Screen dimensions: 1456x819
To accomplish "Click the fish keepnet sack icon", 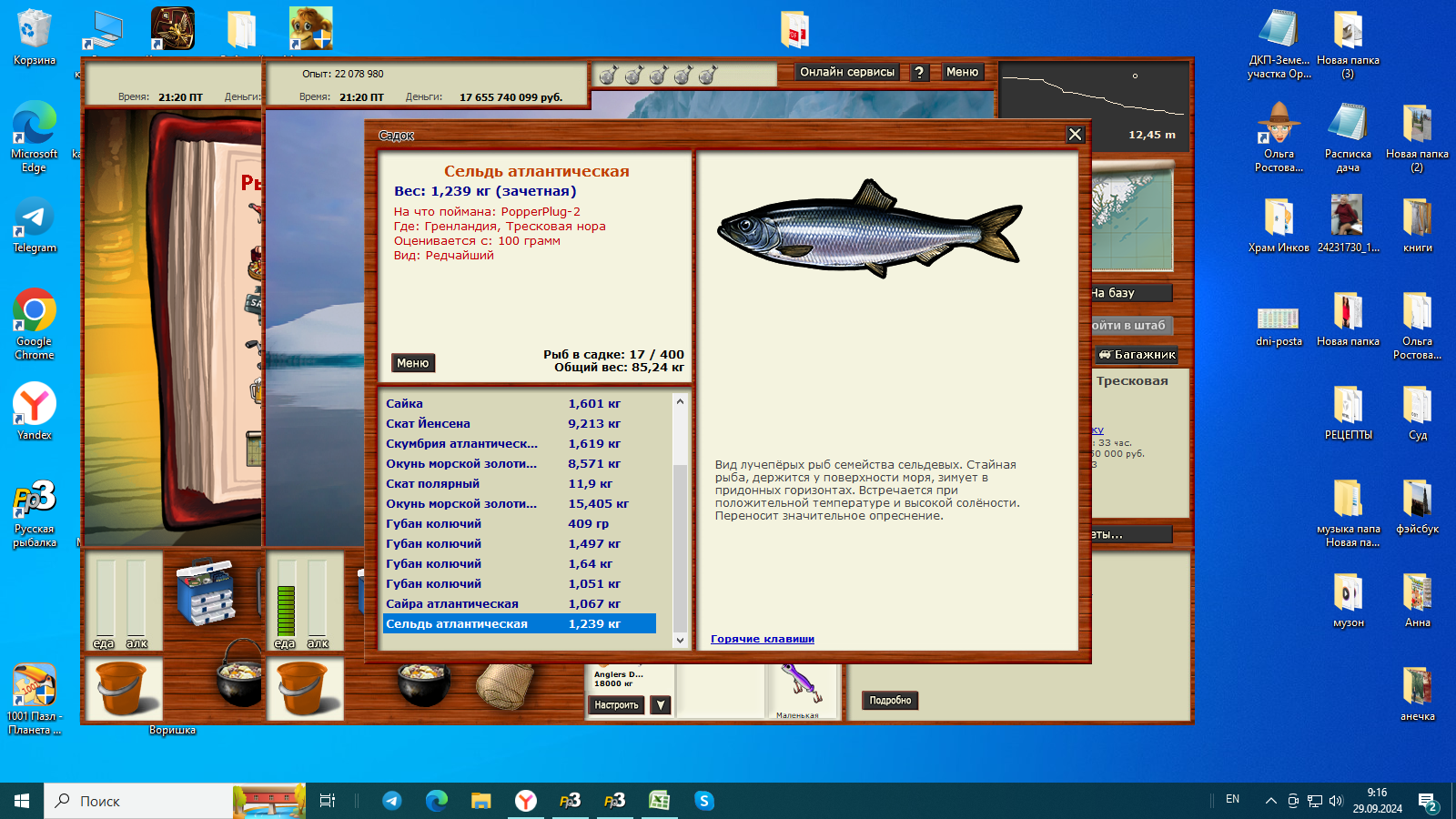I will [x=507, y=686].
